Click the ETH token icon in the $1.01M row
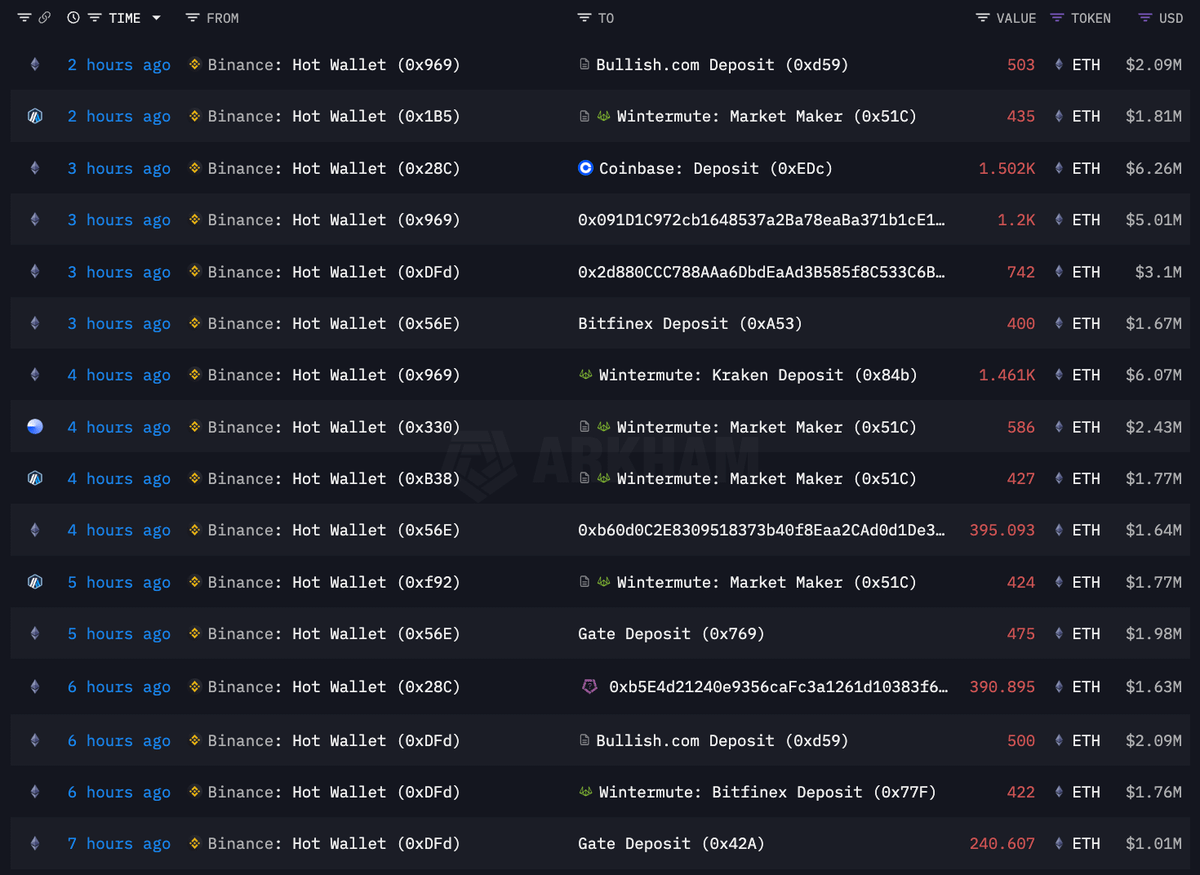The width and height of the screenshot is (1200, 875). pyautogui.click(x=1059, y=844)
